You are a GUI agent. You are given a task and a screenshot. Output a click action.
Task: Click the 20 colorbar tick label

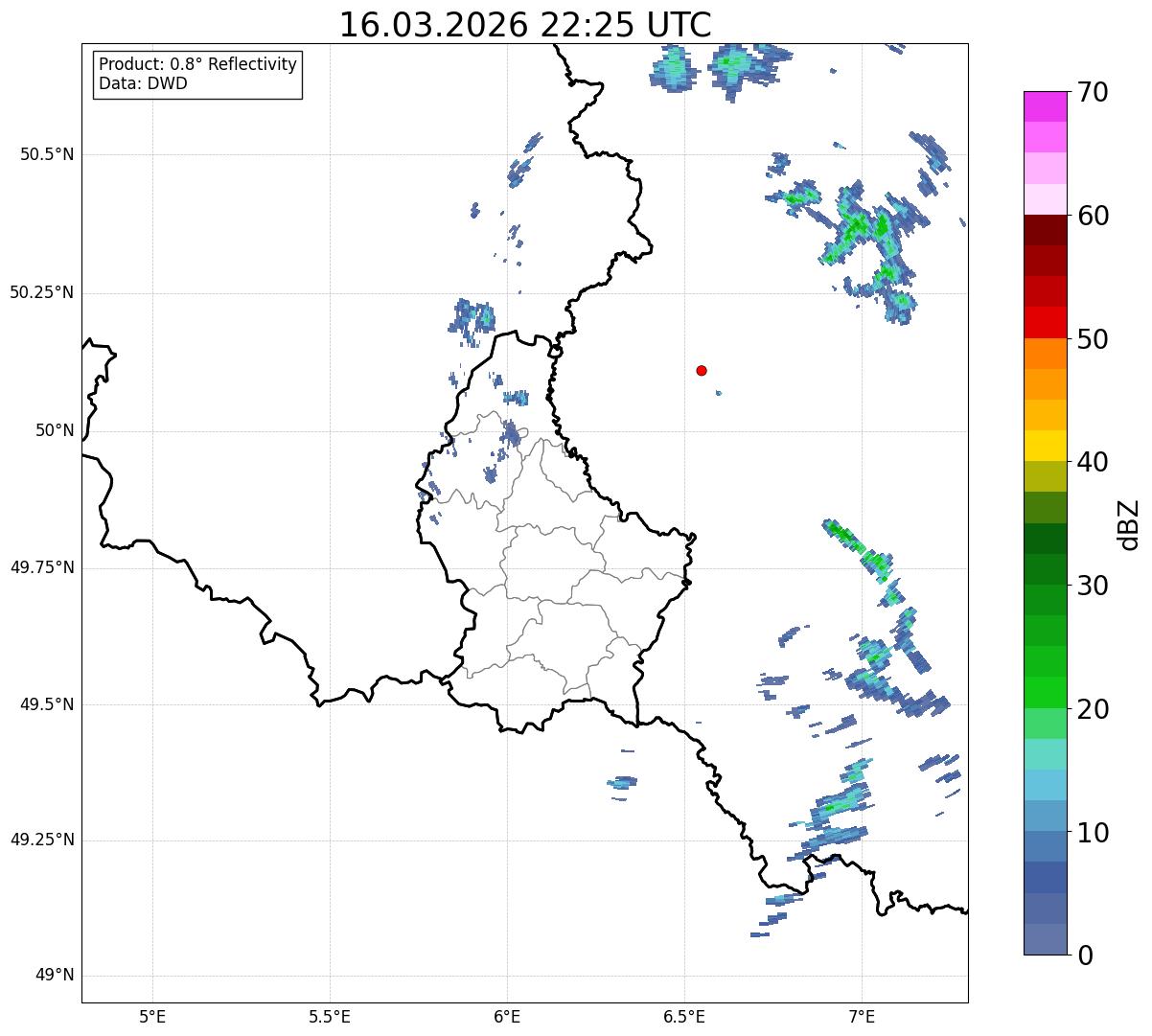[x=1093, y=709]
